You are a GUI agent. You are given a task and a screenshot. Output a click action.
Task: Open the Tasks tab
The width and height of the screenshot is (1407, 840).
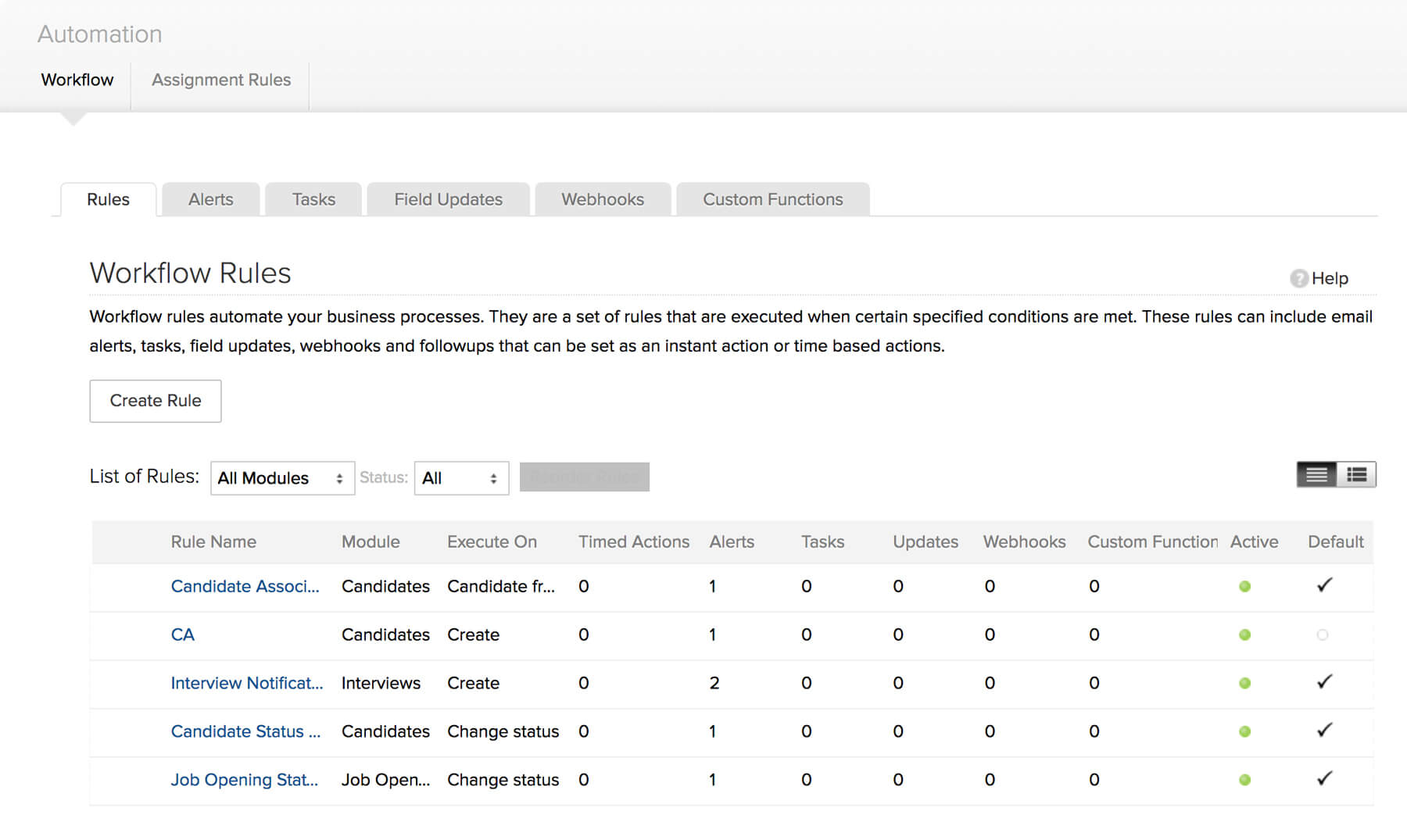313,199
